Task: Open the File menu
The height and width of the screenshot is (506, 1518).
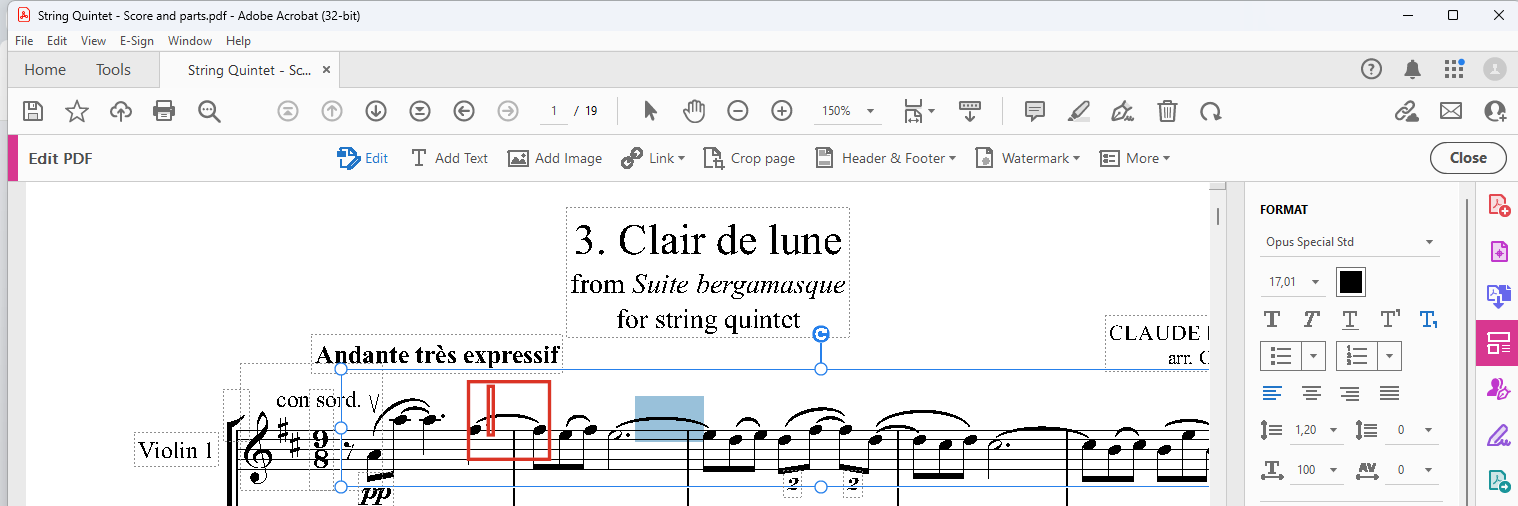Action: [x=24, y=41]
